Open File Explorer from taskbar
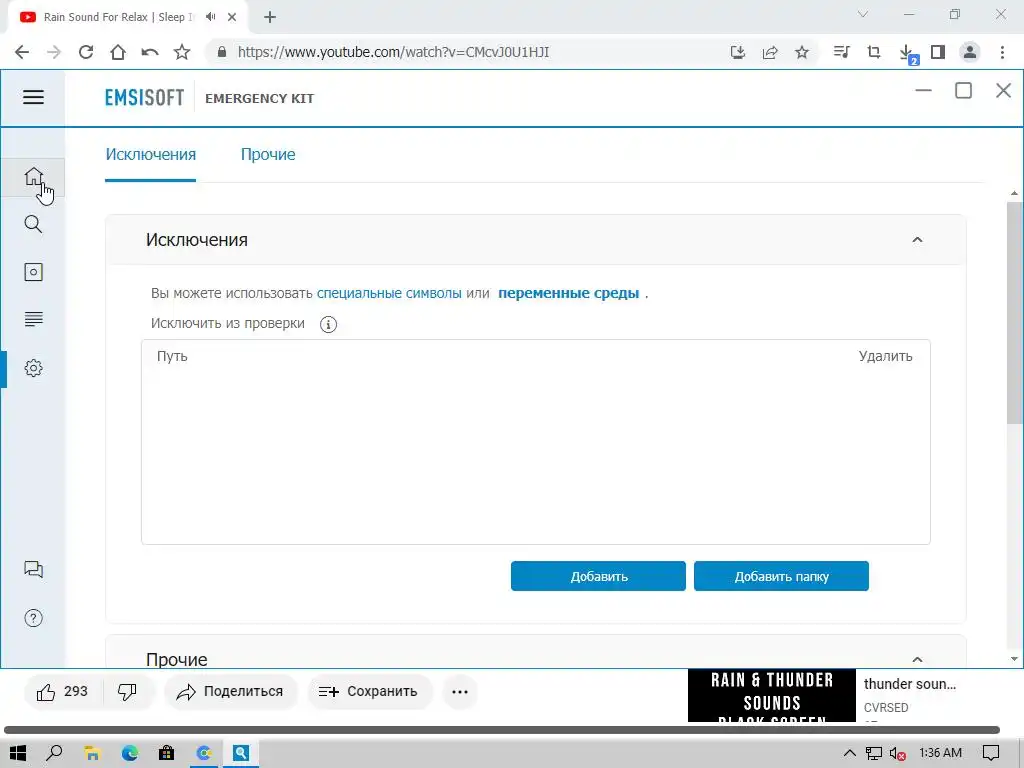This screenshot has width=1024, height=768. point(92,753)
